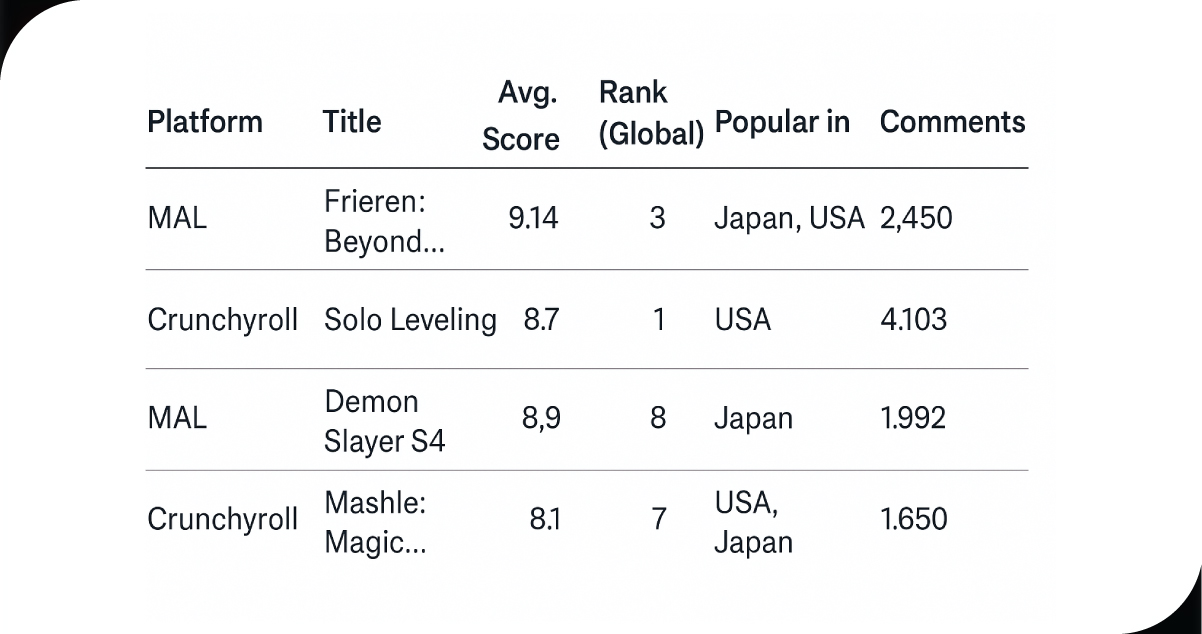Click the Japan, USA popular-in cell
This screenshot has height=634, width=1202.
tap(788, 219)
